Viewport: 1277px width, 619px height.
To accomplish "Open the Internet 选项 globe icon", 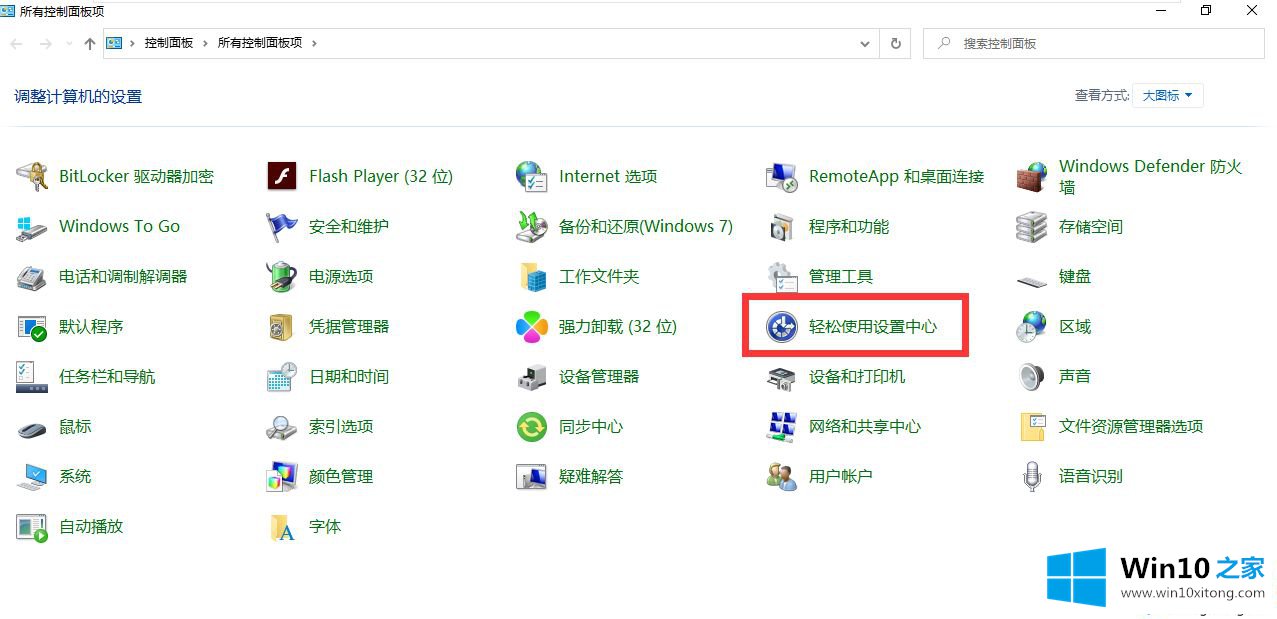I will coord(532,177).
